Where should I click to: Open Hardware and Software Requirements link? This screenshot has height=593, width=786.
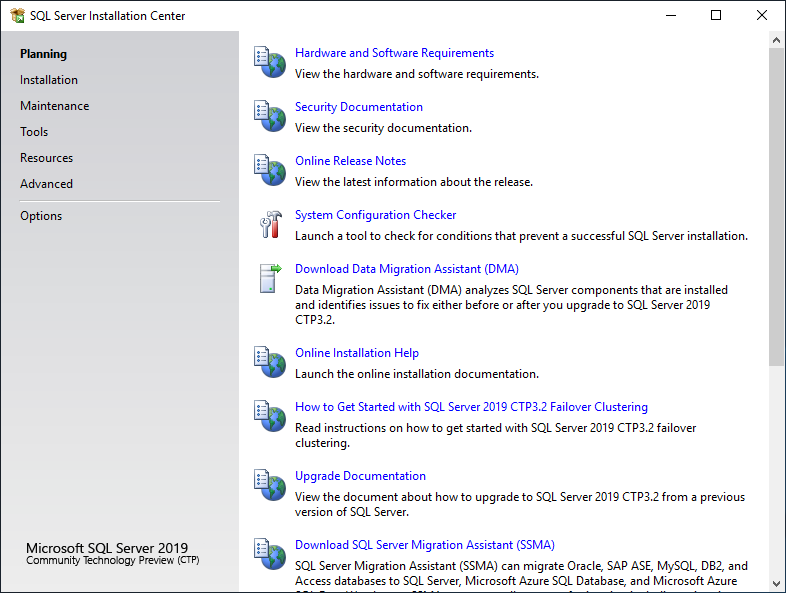(394, 53)
